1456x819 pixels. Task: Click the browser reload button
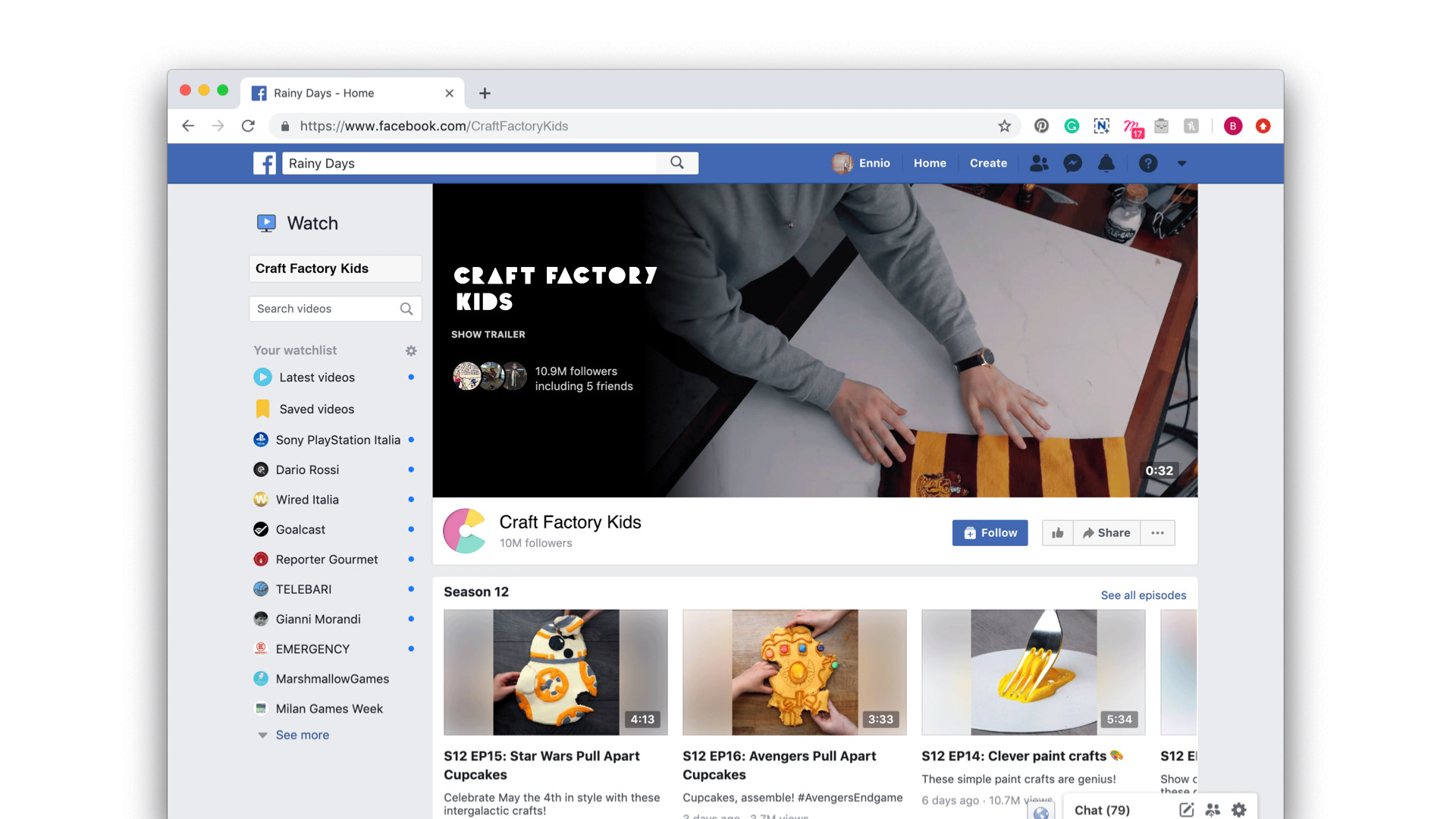(248, 126)
